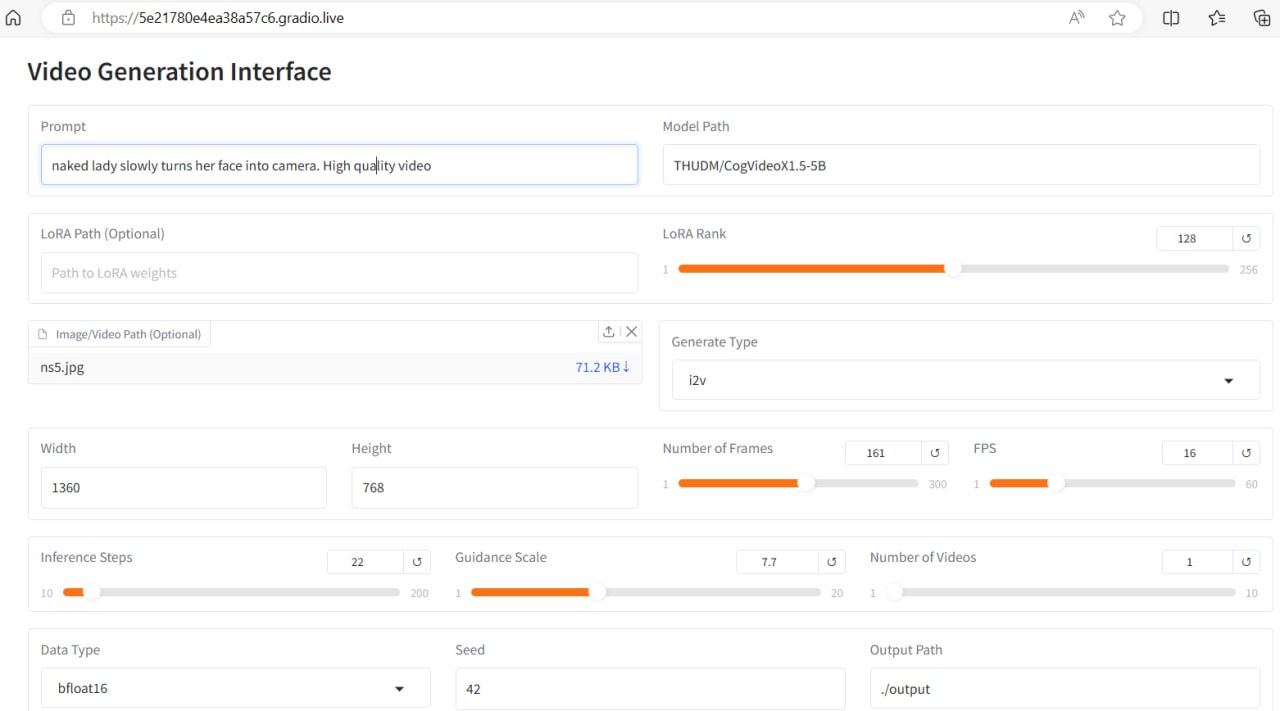This screenshot has width=1280, height=711.
Task: Select the Seed input field
Action: (650, 689)
